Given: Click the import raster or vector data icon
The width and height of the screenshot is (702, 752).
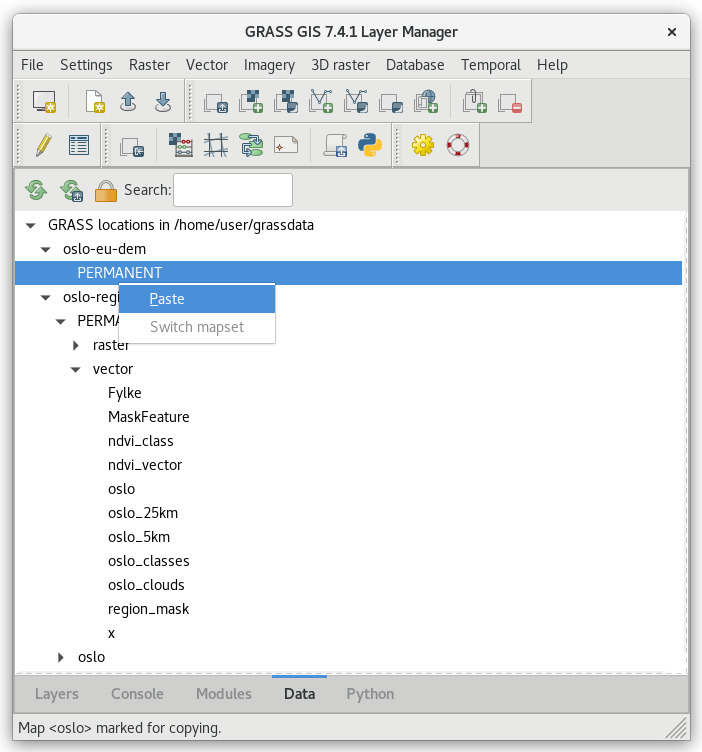Looking at the screenshot, I should [132, 146].
